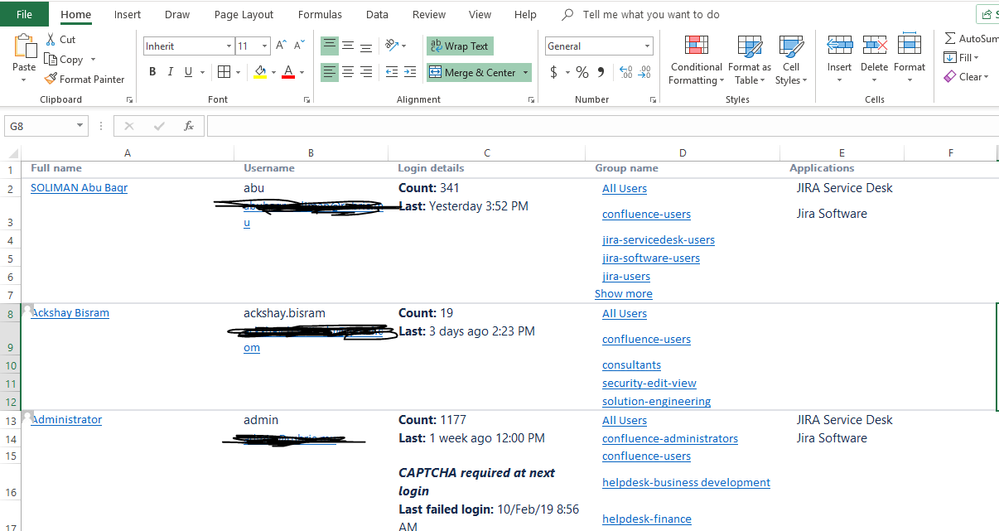Click the Copy icon
999x531 pixels.
50,59
